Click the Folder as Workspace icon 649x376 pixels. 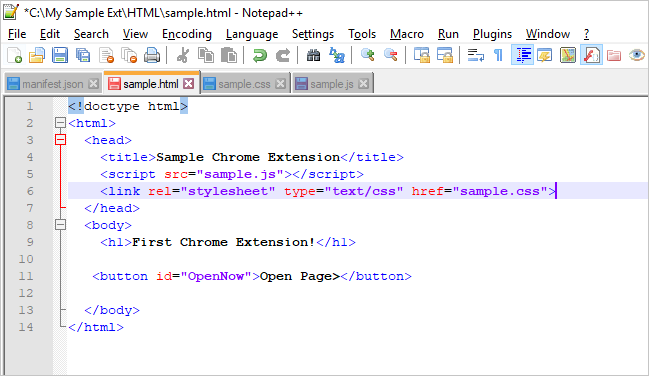(614, 55)
